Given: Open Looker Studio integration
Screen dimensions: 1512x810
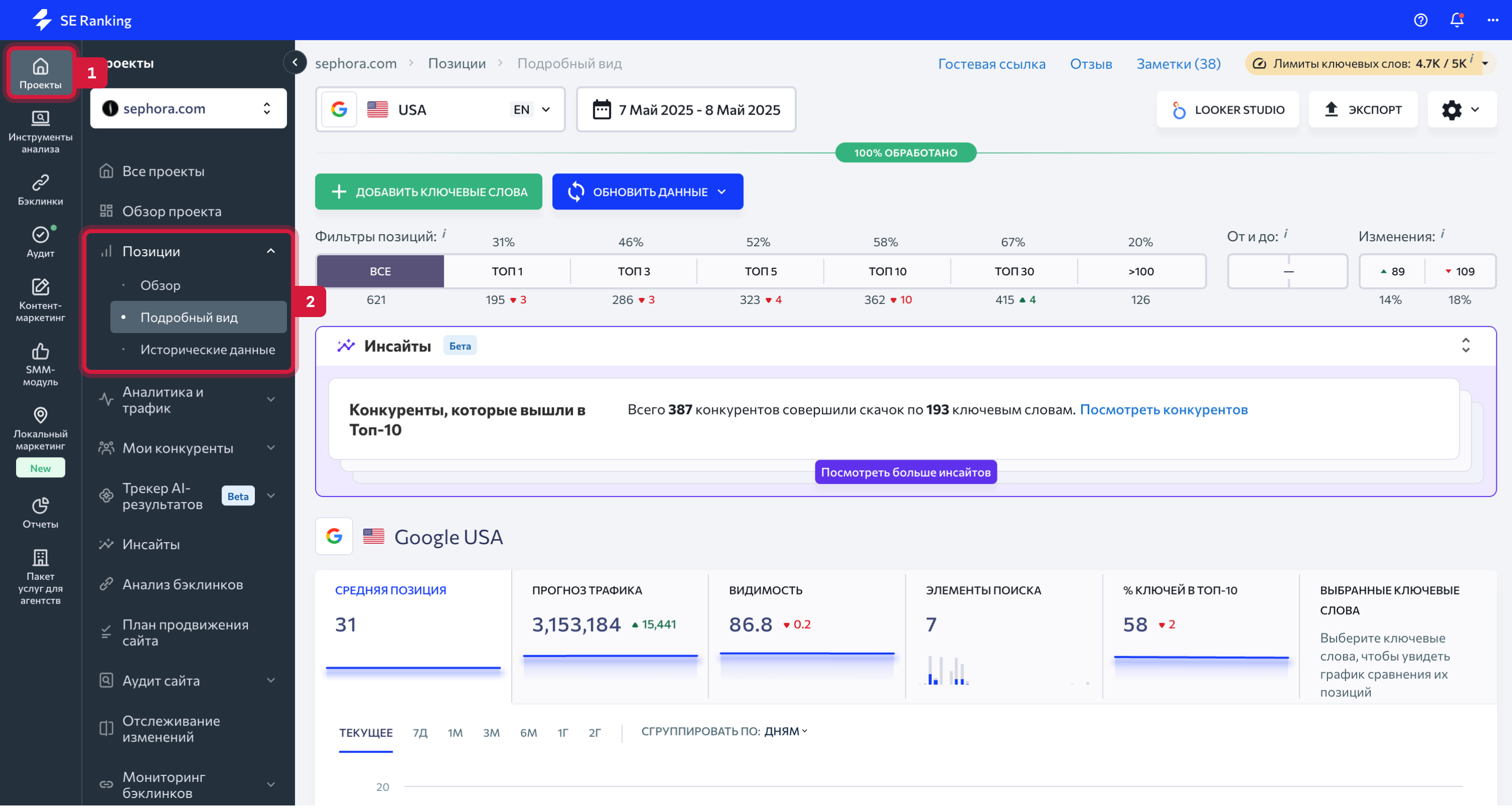Looking at the screenshot, I should [x=1227, y=110].
